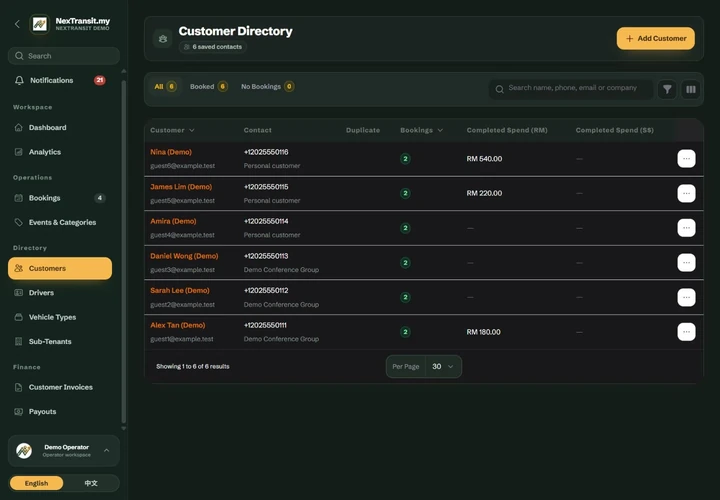The image size is (720, 500).
Task: Select the Booked tab
Action: point(208,86)
